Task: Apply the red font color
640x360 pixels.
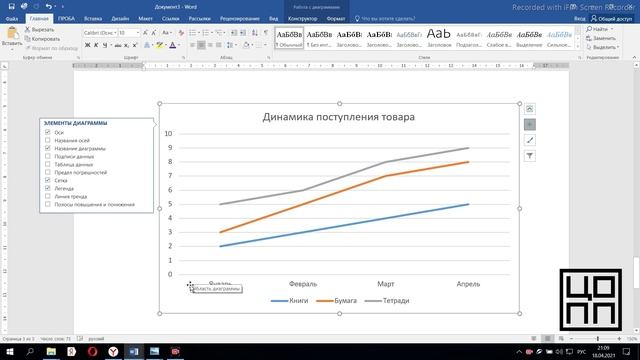Action: (x=173, y=45)
